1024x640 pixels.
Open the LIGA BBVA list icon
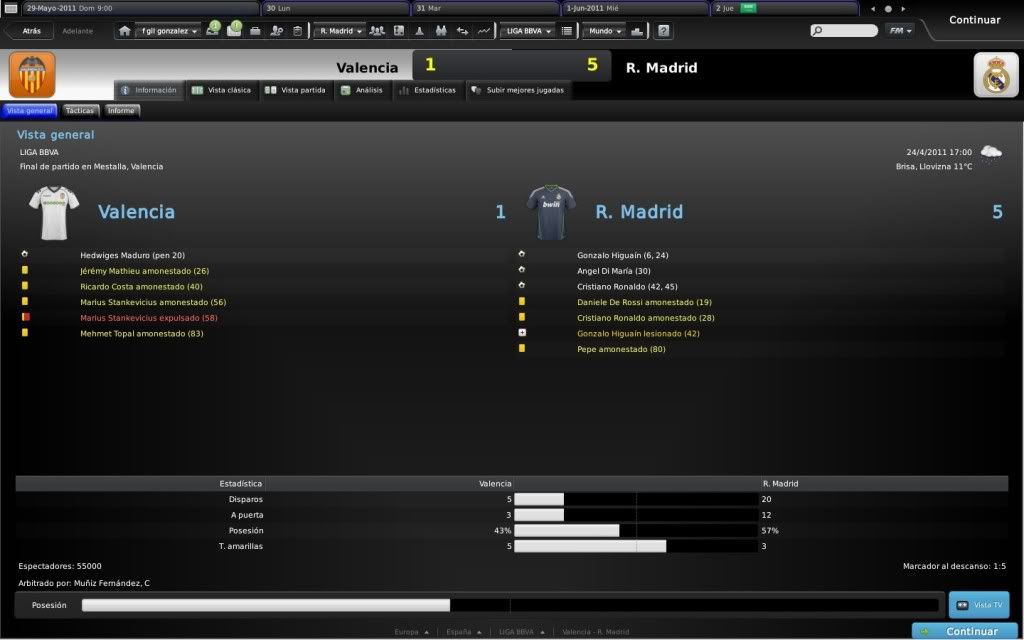[567, 31]
